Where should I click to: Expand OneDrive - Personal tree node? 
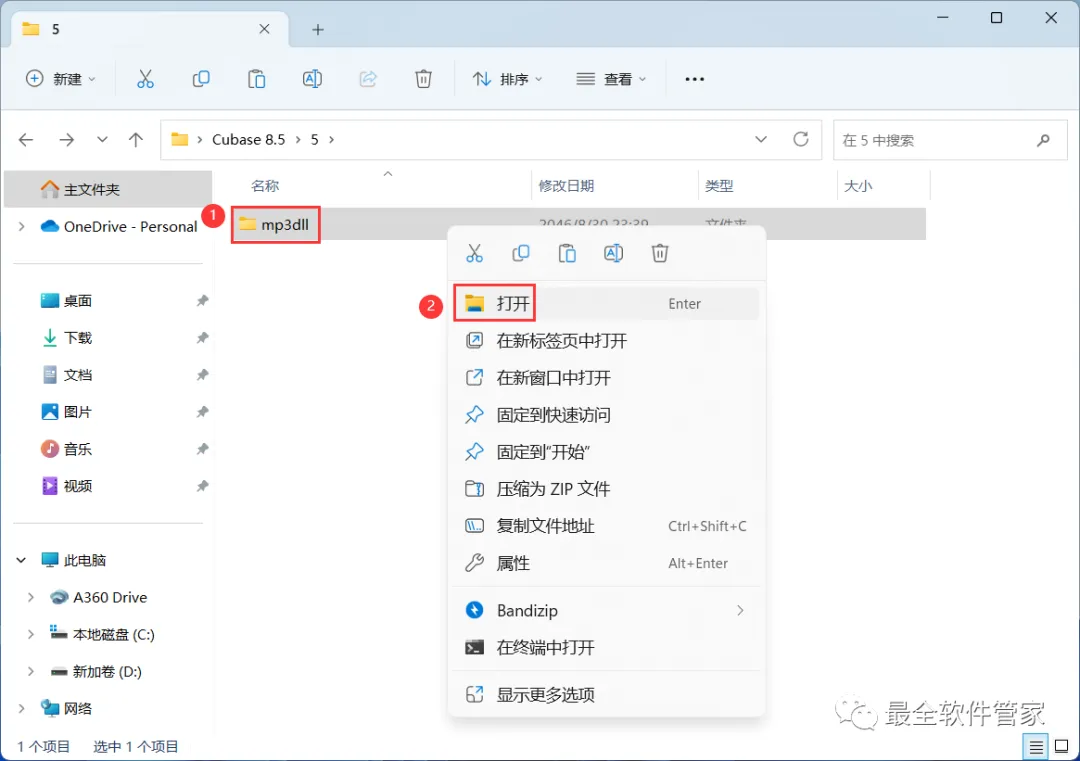22,227
